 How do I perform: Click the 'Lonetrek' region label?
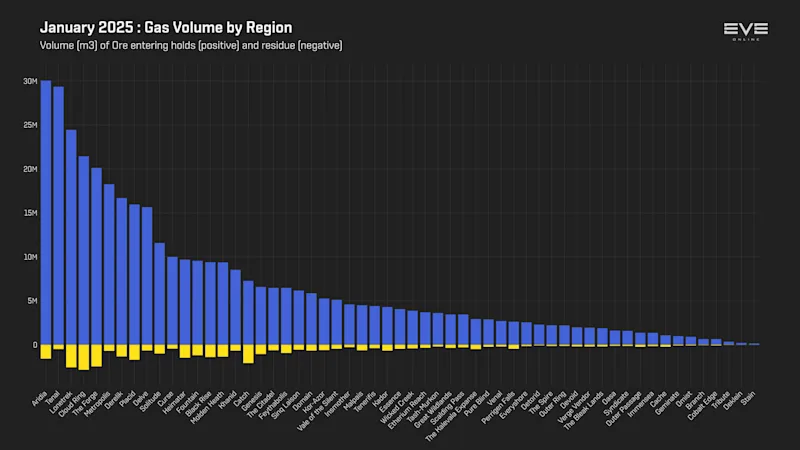click(62, 402)
